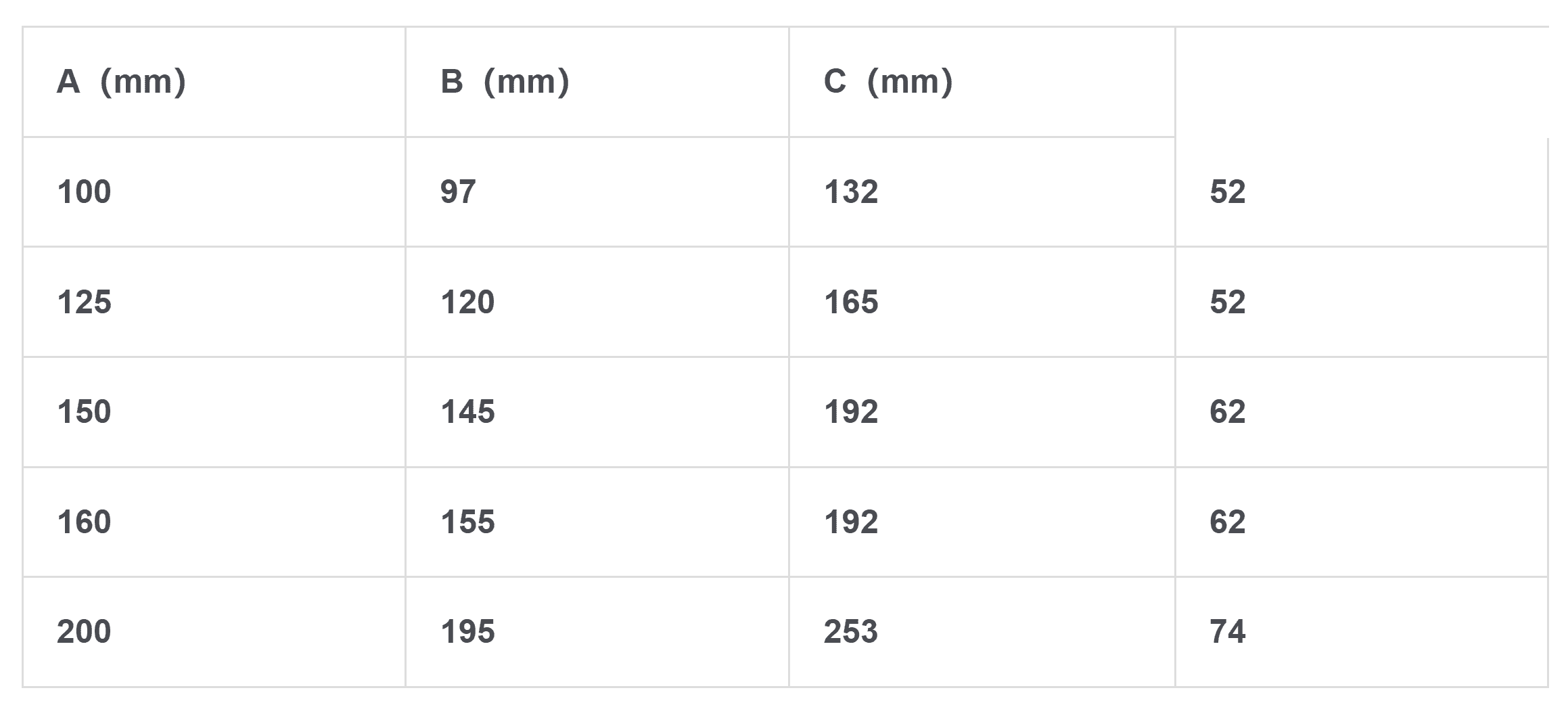1568x703 pixels.
Task: Select the 120 cell in column B
Action: coord(597,302)
